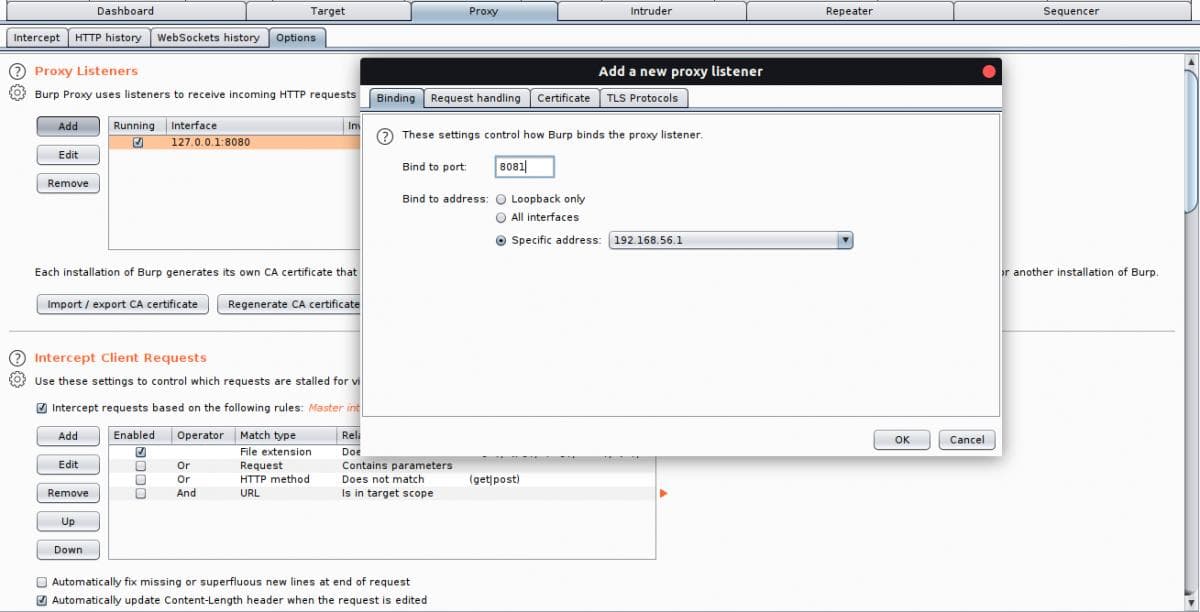Open the Intercept Client Requests gear icon
Viewport: 1200px width, 612px height.
pyautogui.click(x=17, y=380)
